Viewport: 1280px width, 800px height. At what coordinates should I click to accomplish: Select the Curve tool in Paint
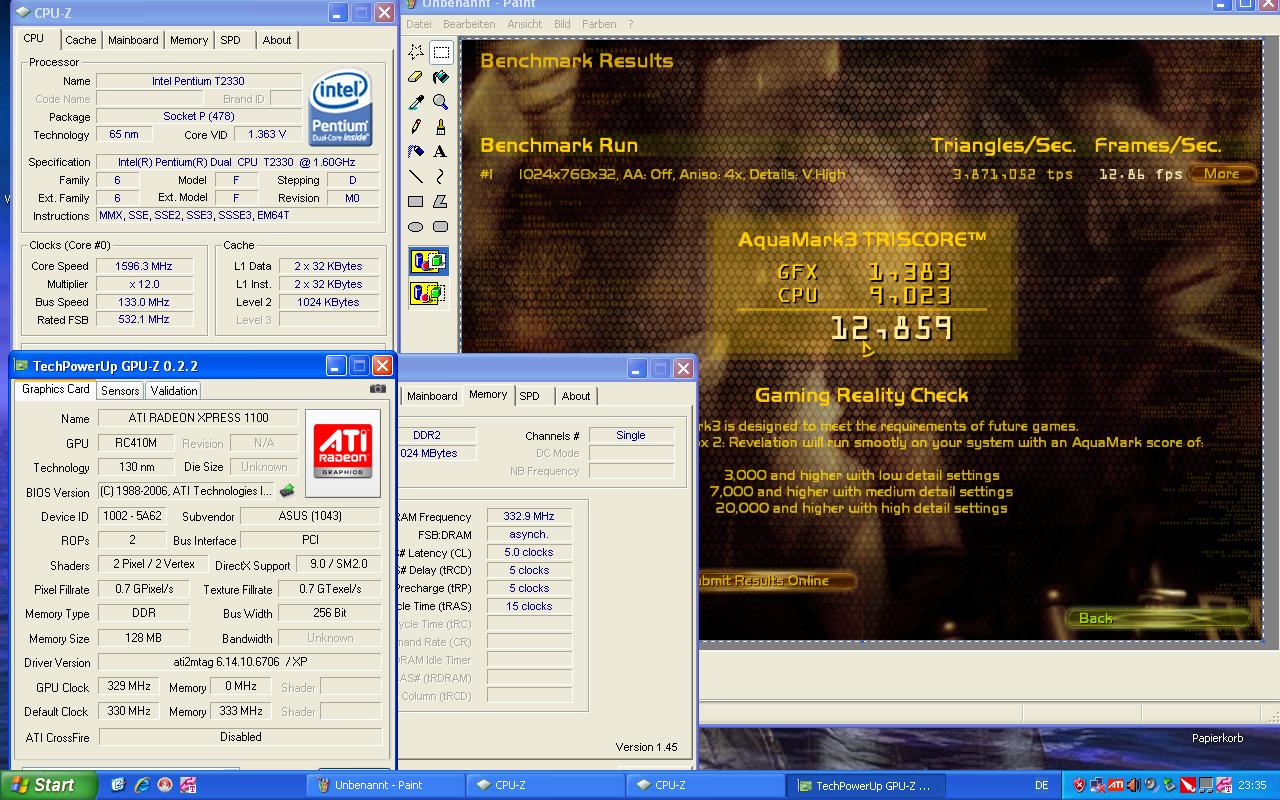click(x=441, y=177)
